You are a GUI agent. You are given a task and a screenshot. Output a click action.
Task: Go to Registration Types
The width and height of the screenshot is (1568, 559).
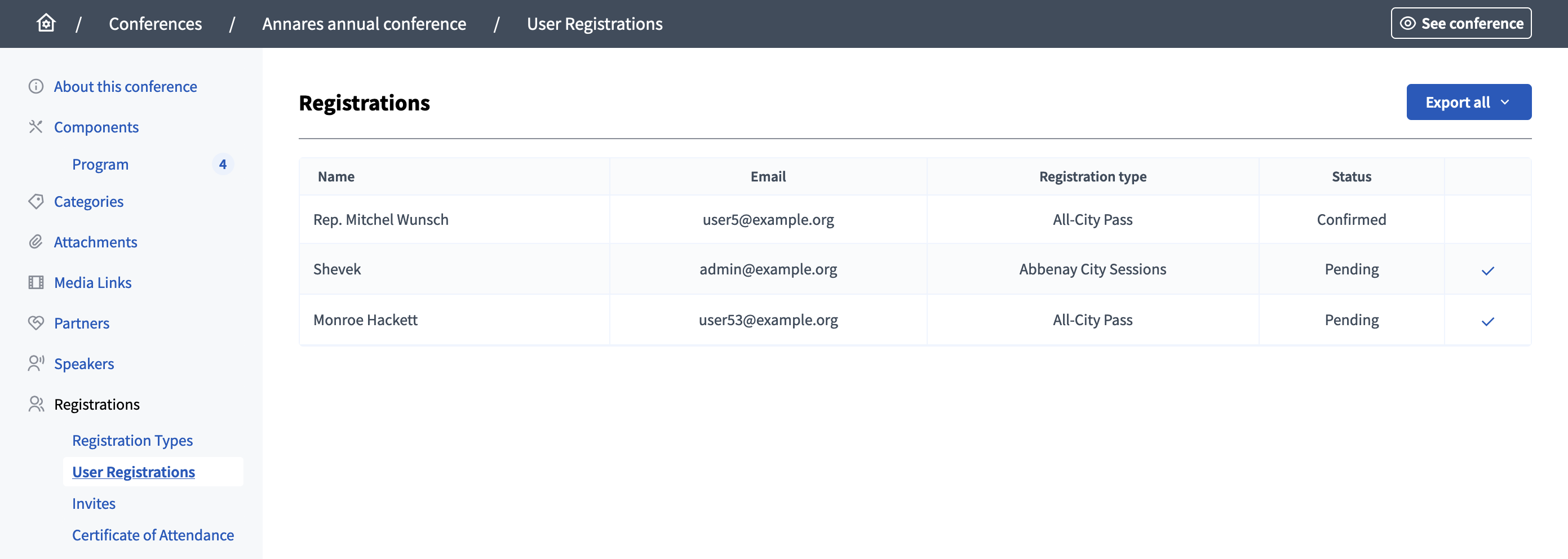coord(132,440)
